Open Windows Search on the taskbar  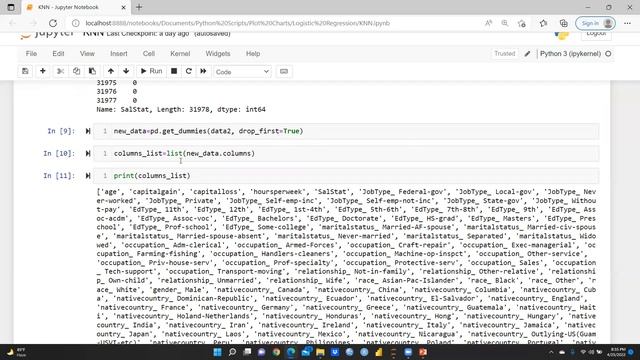pos(232,352)
